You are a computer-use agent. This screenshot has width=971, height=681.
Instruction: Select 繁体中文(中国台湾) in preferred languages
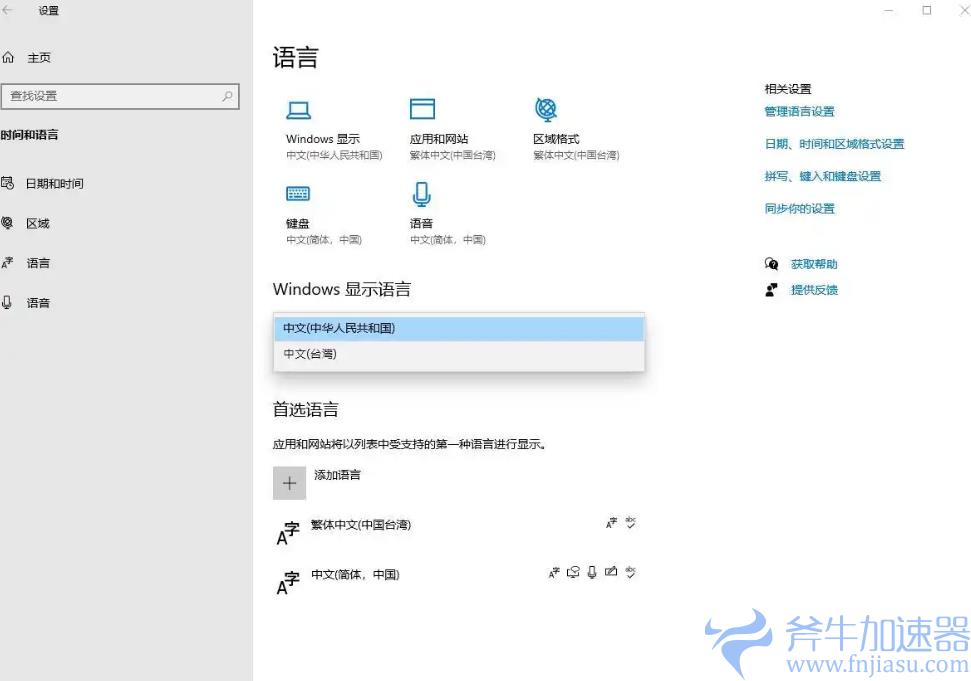click(361, 525)
